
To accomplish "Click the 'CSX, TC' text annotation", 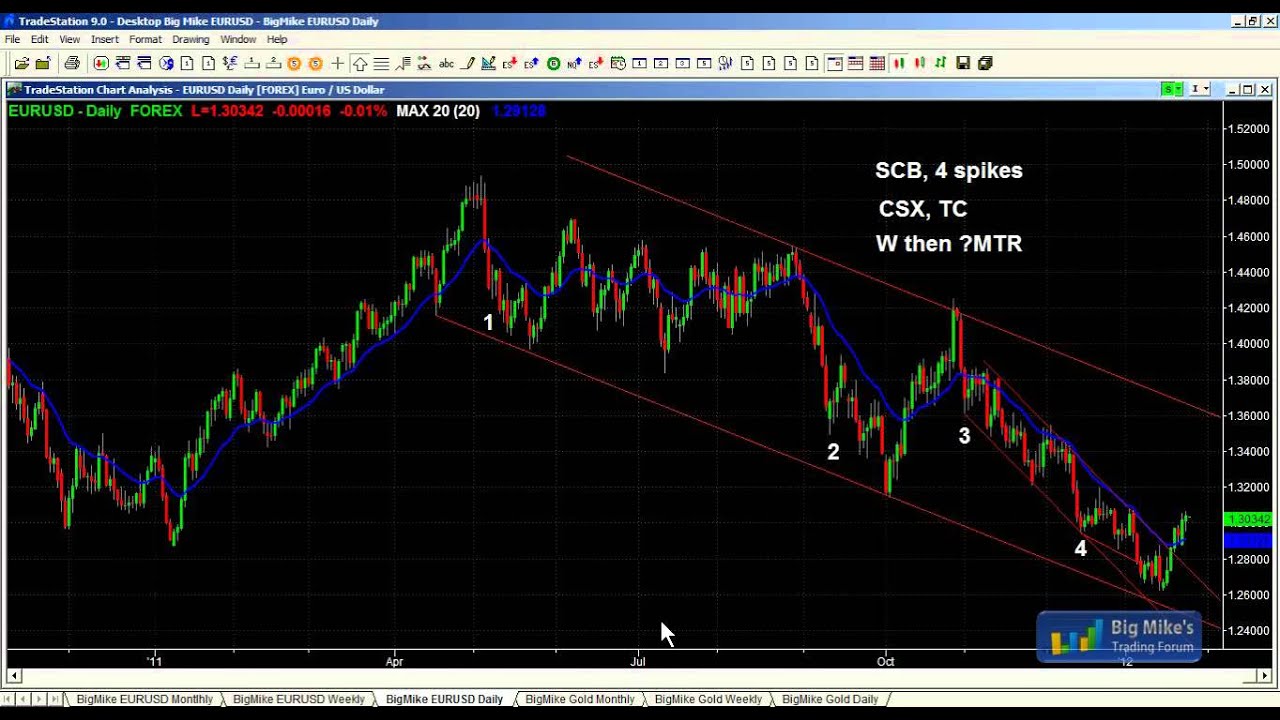I will click(923, 209).
